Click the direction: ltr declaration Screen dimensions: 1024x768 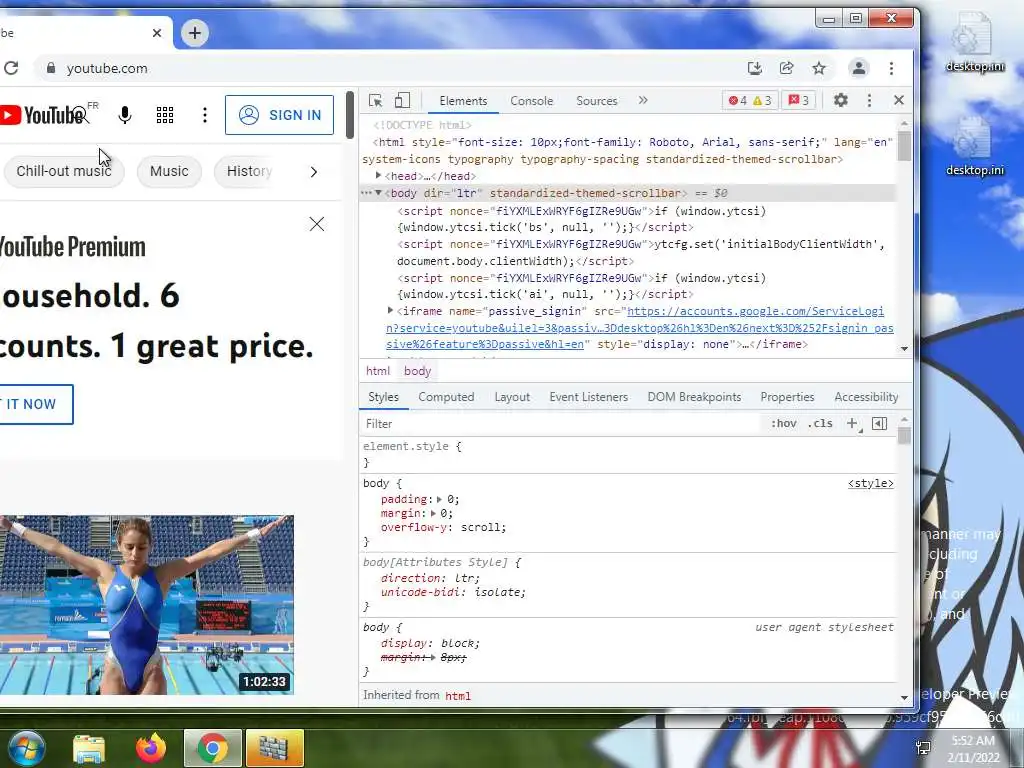tap(430, 578)
